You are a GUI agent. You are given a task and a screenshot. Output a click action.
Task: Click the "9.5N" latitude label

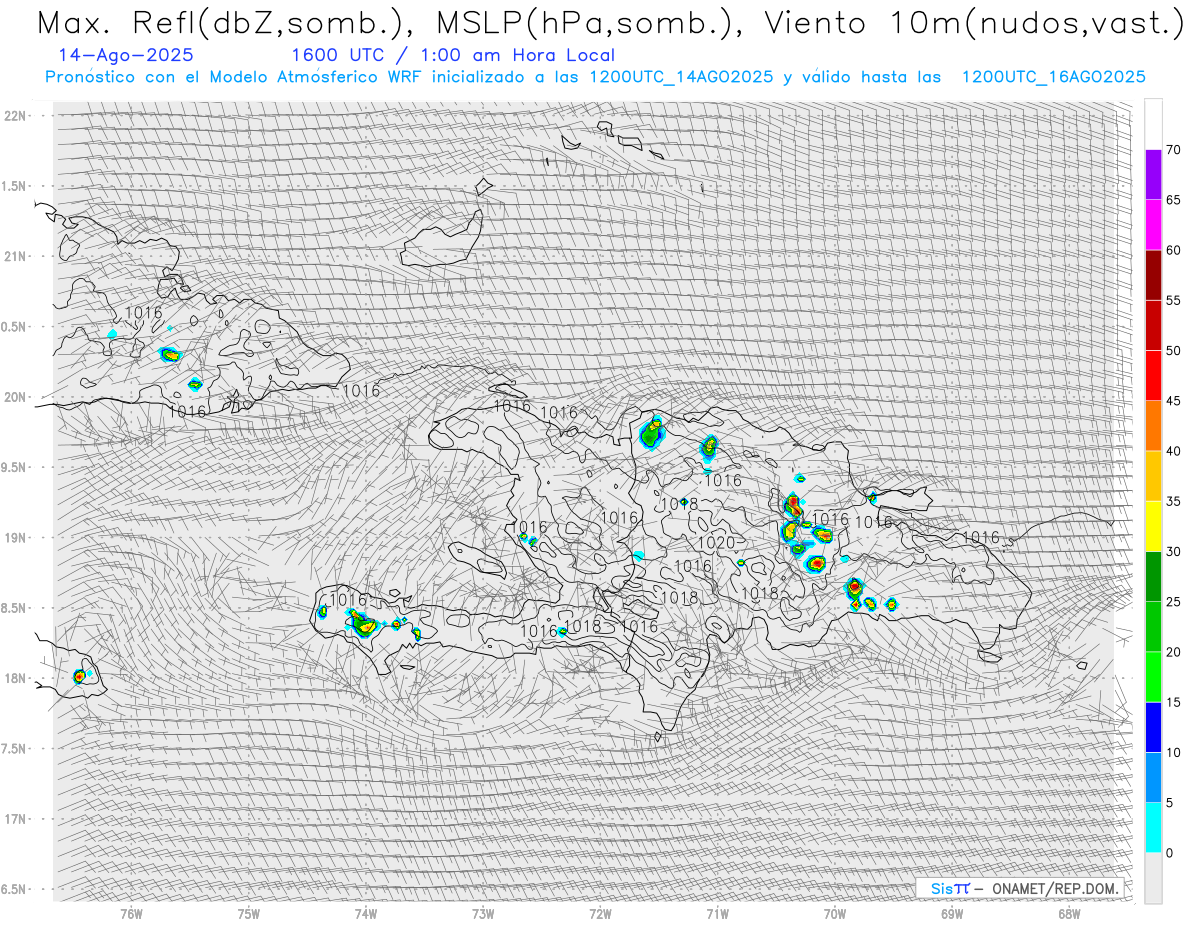(13, 467)
